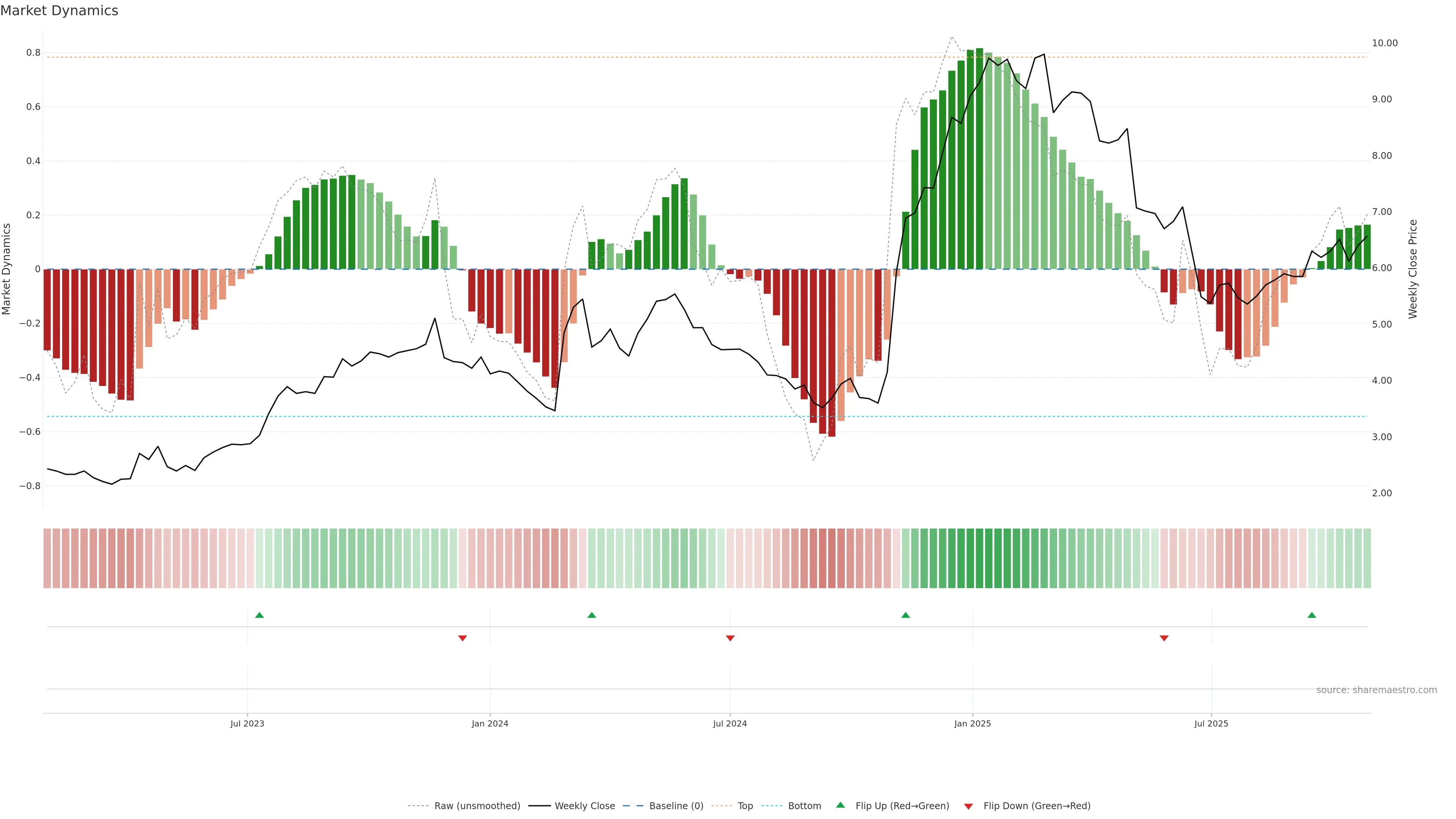Click the Jul 2024 x-axis label
Screen dimensions: 1456x819
pos(730,723)
